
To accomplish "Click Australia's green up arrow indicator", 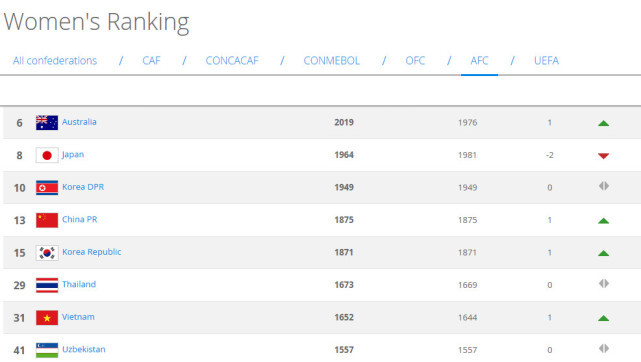I will pyautogui.click(x=603, y=123).
